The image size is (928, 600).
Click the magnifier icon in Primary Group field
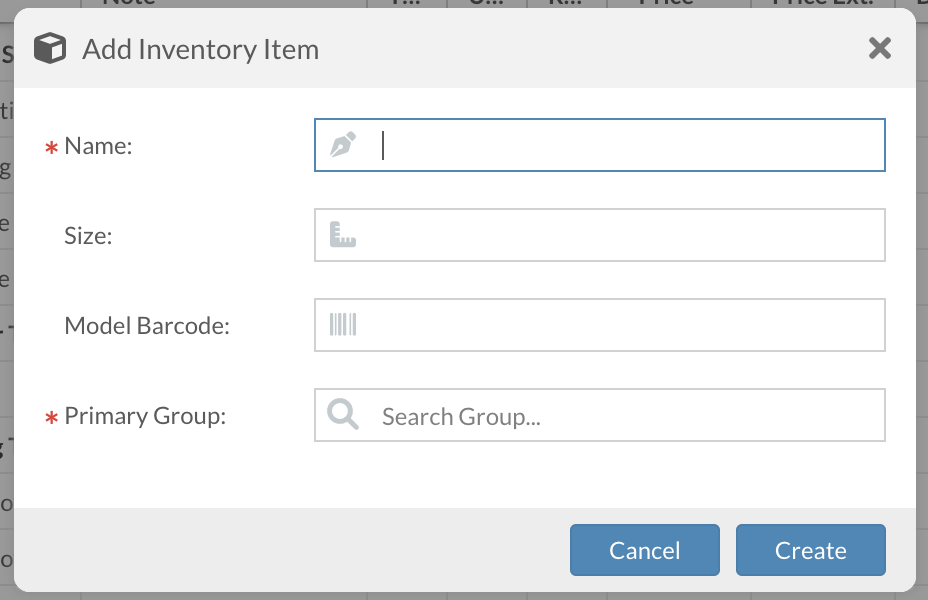click(x=343, y=415)
